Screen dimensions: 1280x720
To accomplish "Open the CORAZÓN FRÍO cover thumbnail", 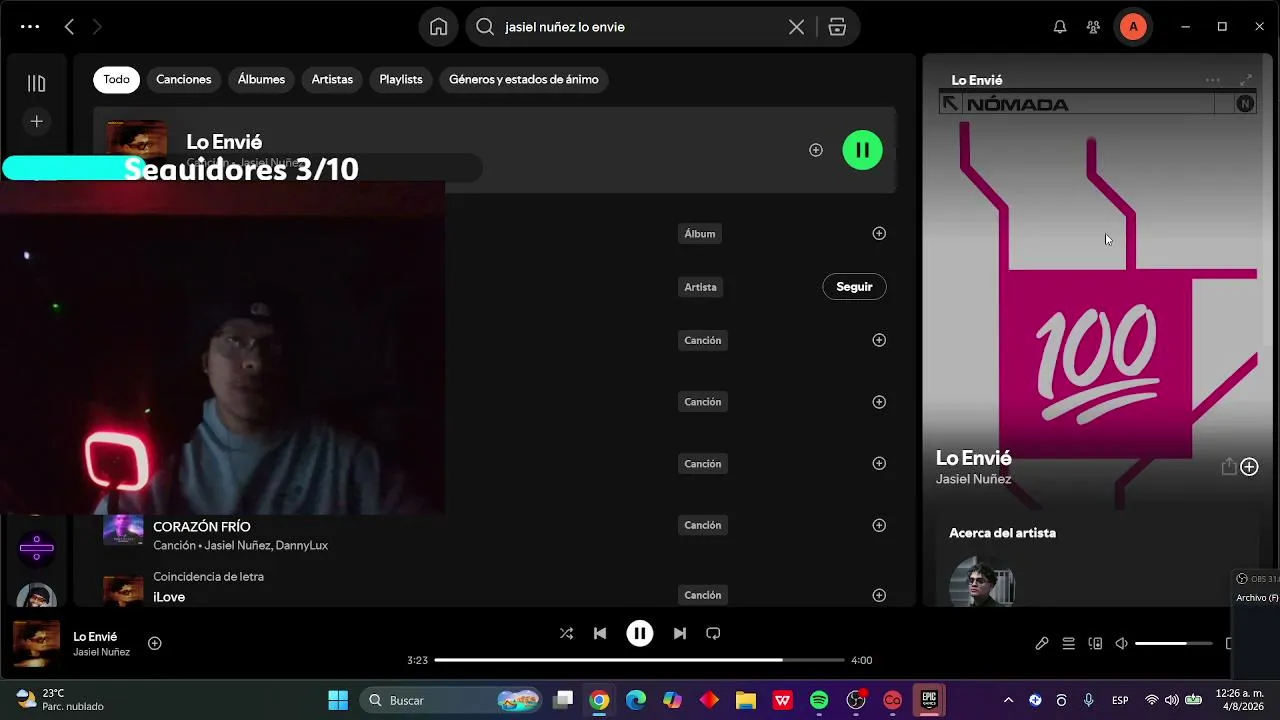I will (123, 528).
